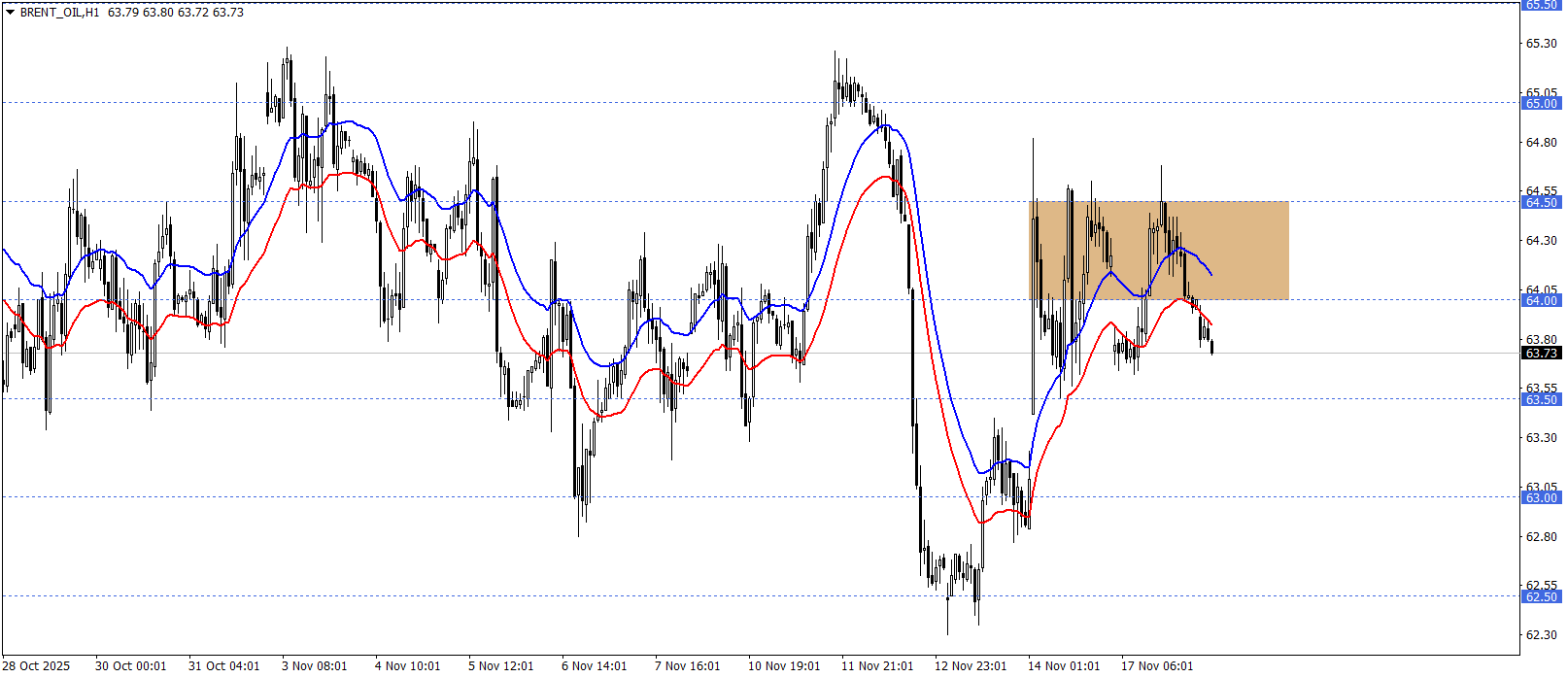
Task: Click the 64.80 price scale value
Action: [x=1541, y=142]
